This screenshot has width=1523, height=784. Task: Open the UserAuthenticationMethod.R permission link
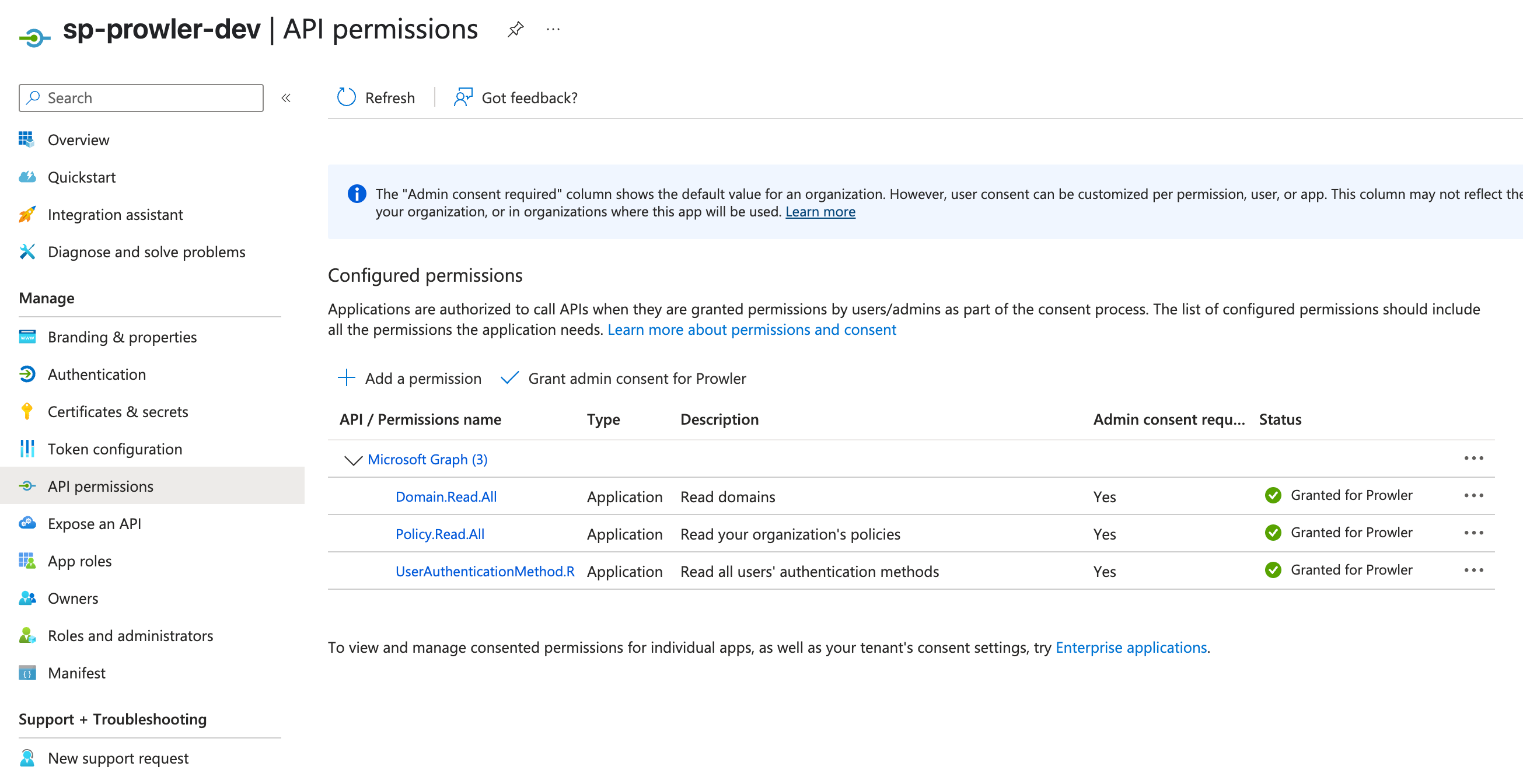(x=485, y=570)
